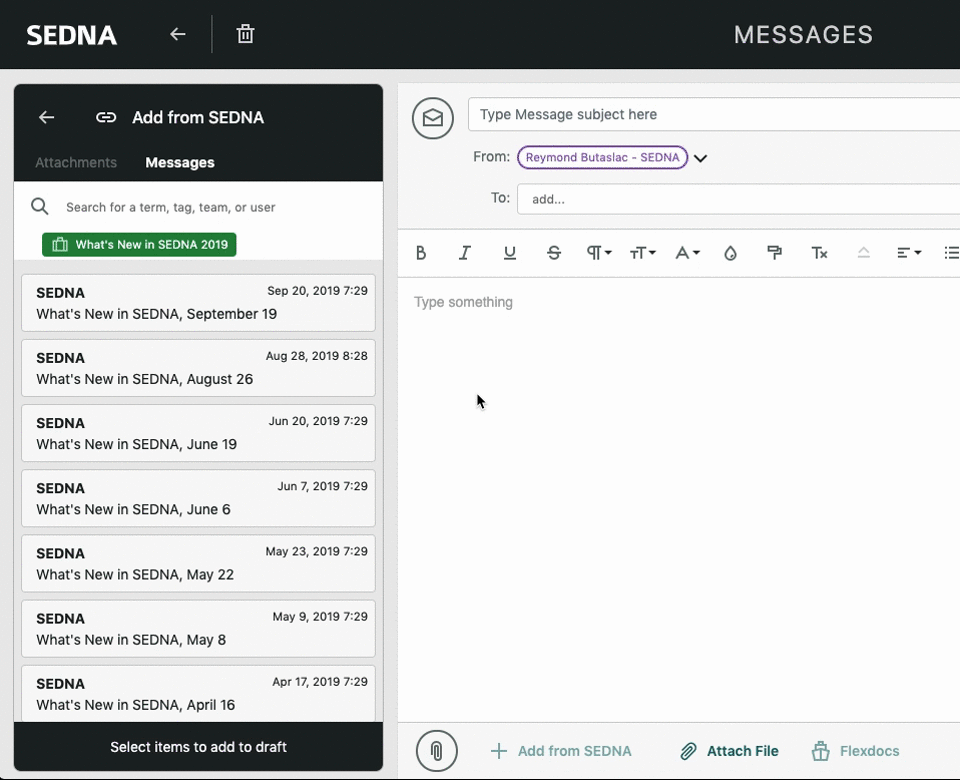The width and height of the screenshot is (960, 780).
Task: Click the message subject field
Action: pyautogui.click(x=714, y=114)
